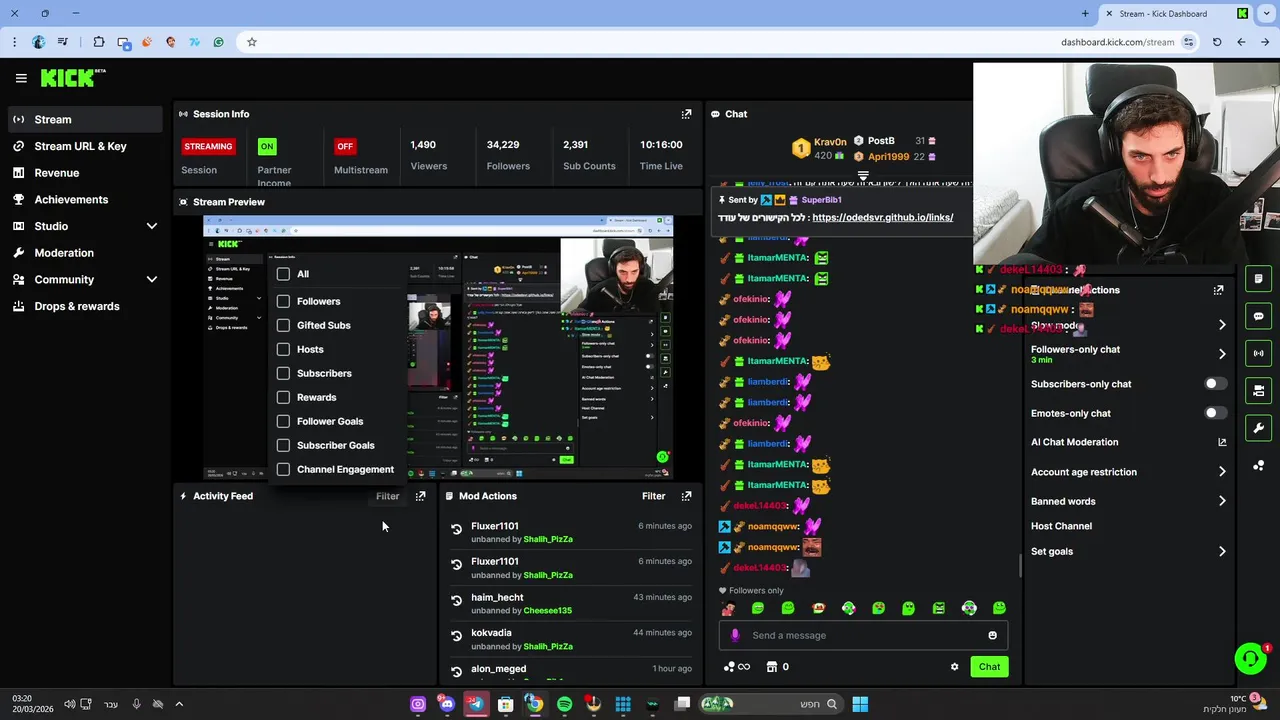Click the Send a message input
The image size is (1280, 720).
(863, 635)
